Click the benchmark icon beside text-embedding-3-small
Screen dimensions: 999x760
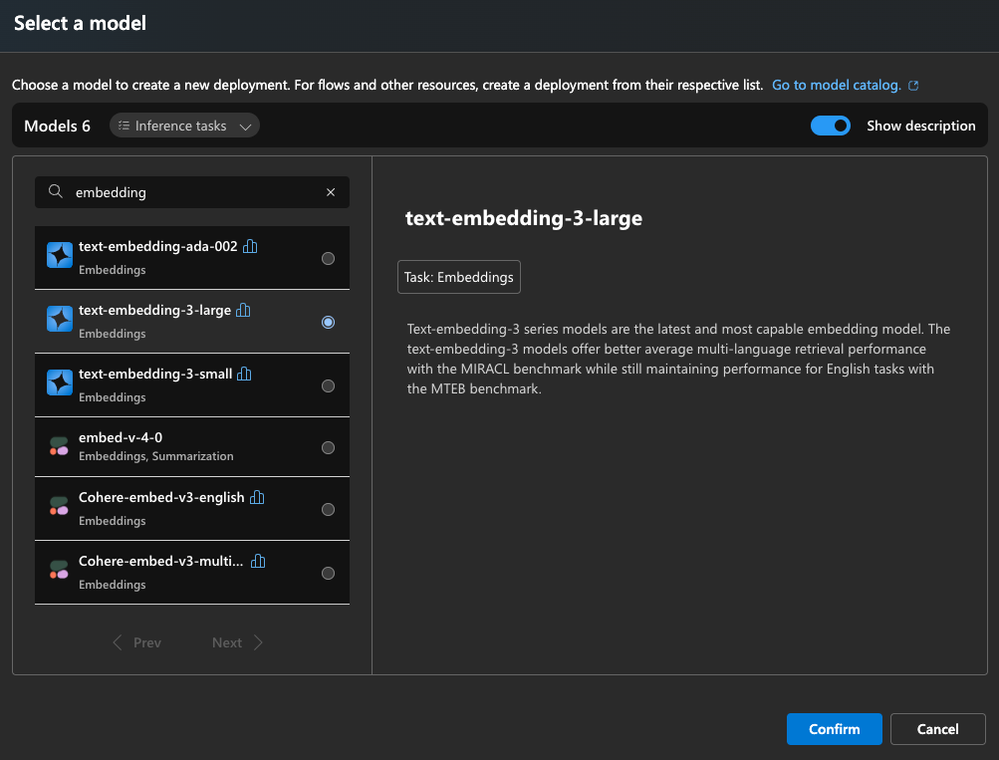click(244, 374)
